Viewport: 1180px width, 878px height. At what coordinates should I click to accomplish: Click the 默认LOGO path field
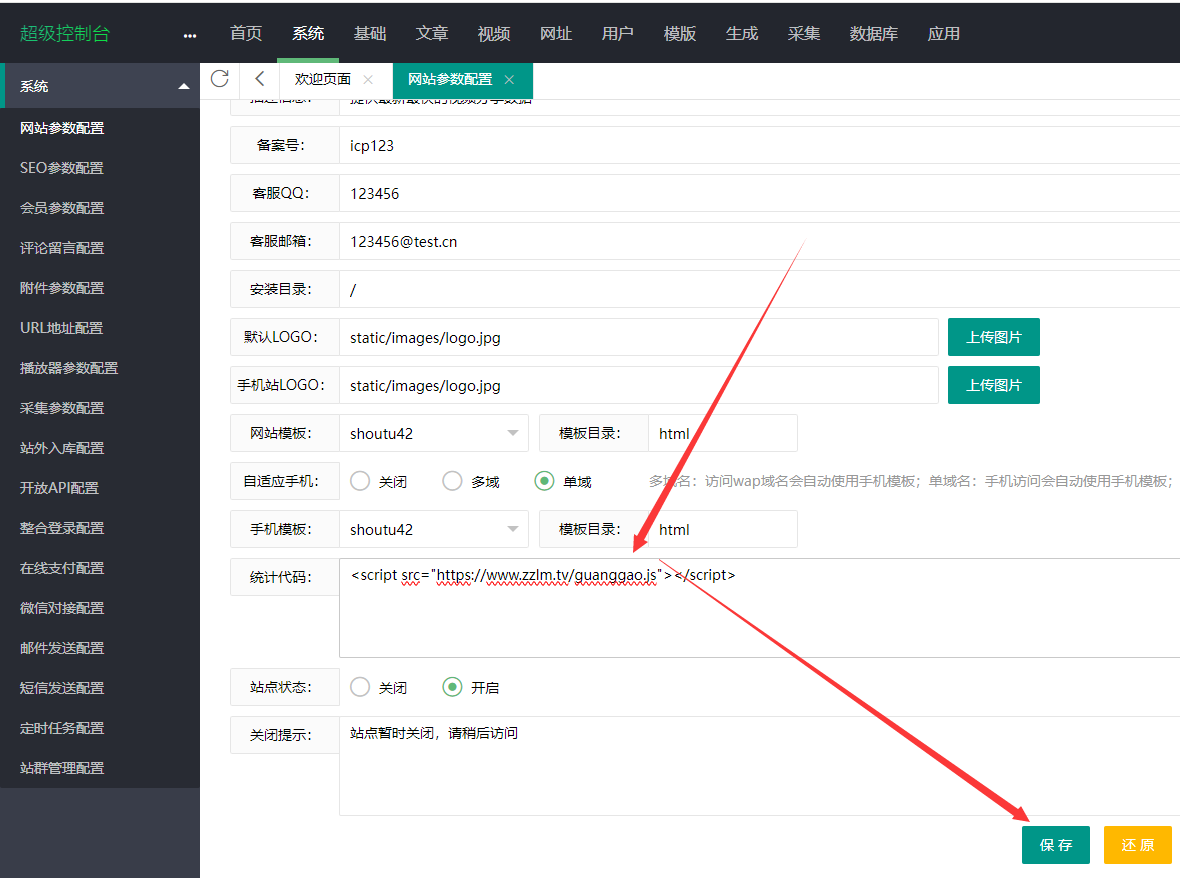coord(639,337)
